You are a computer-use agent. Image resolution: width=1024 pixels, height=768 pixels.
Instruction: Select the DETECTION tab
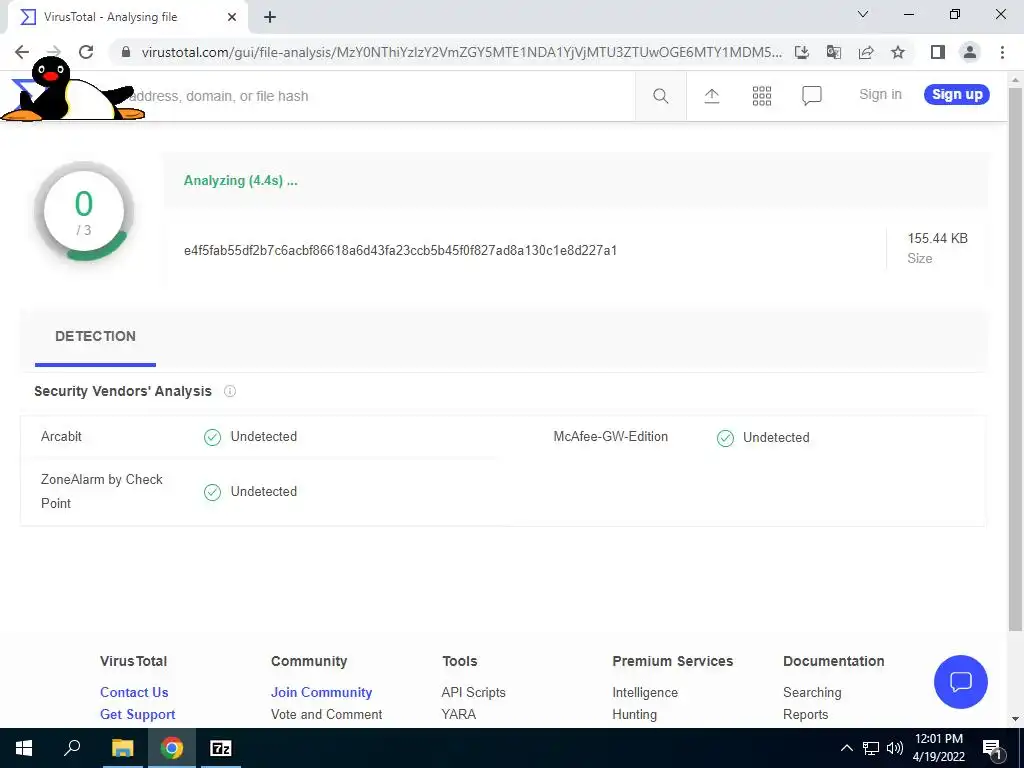(95, 336)
